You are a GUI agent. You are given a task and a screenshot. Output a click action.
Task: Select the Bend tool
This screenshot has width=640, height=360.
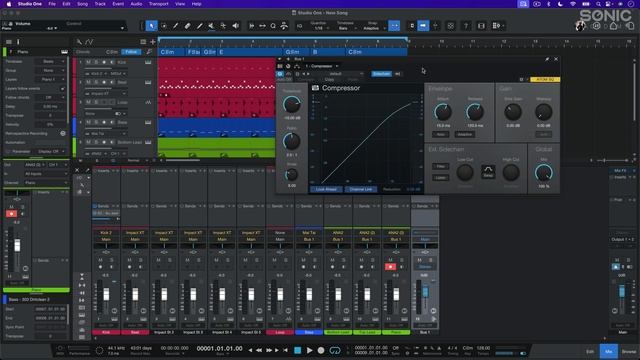pos(223,26)
